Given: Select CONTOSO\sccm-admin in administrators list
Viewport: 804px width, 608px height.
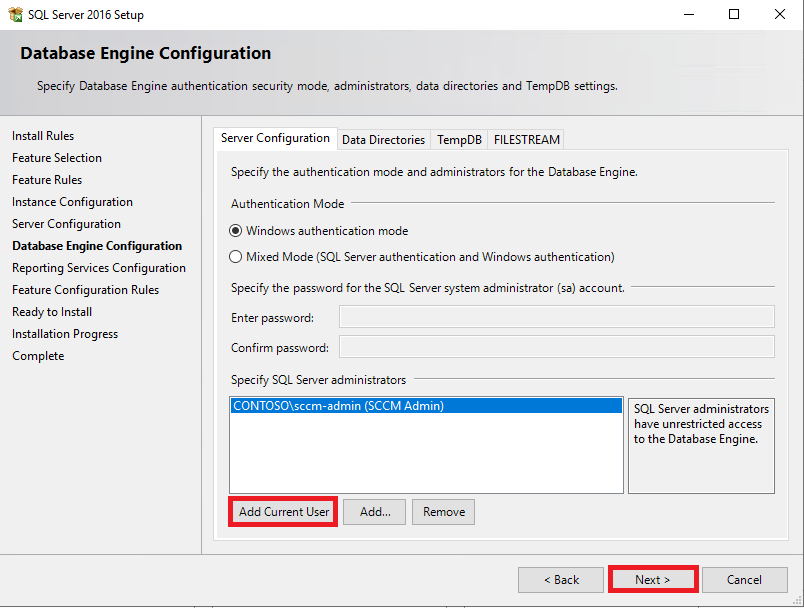Looking at the screenshot, I should coord(426,406).
